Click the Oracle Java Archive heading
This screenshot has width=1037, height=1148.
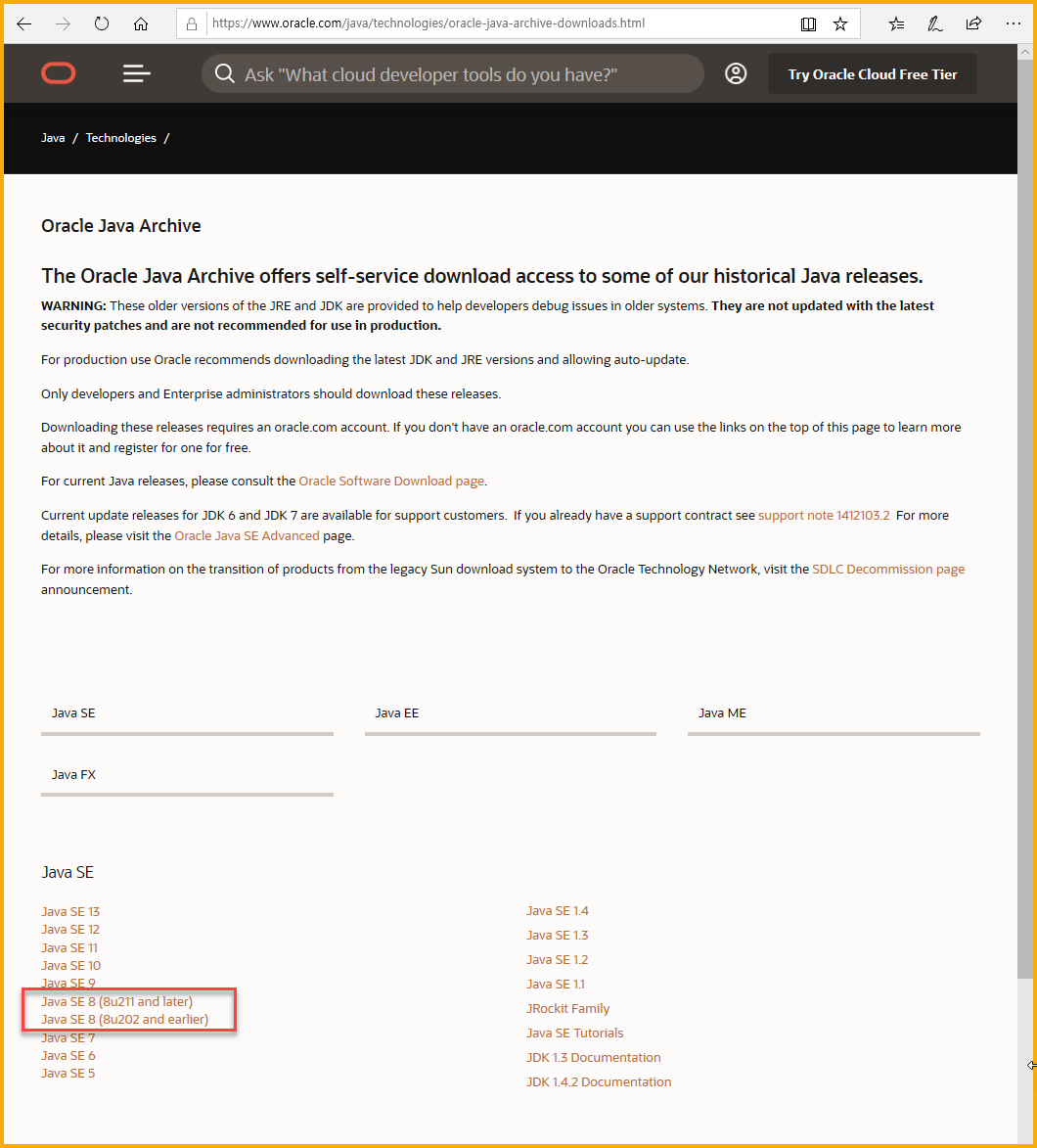pos(120,225)
